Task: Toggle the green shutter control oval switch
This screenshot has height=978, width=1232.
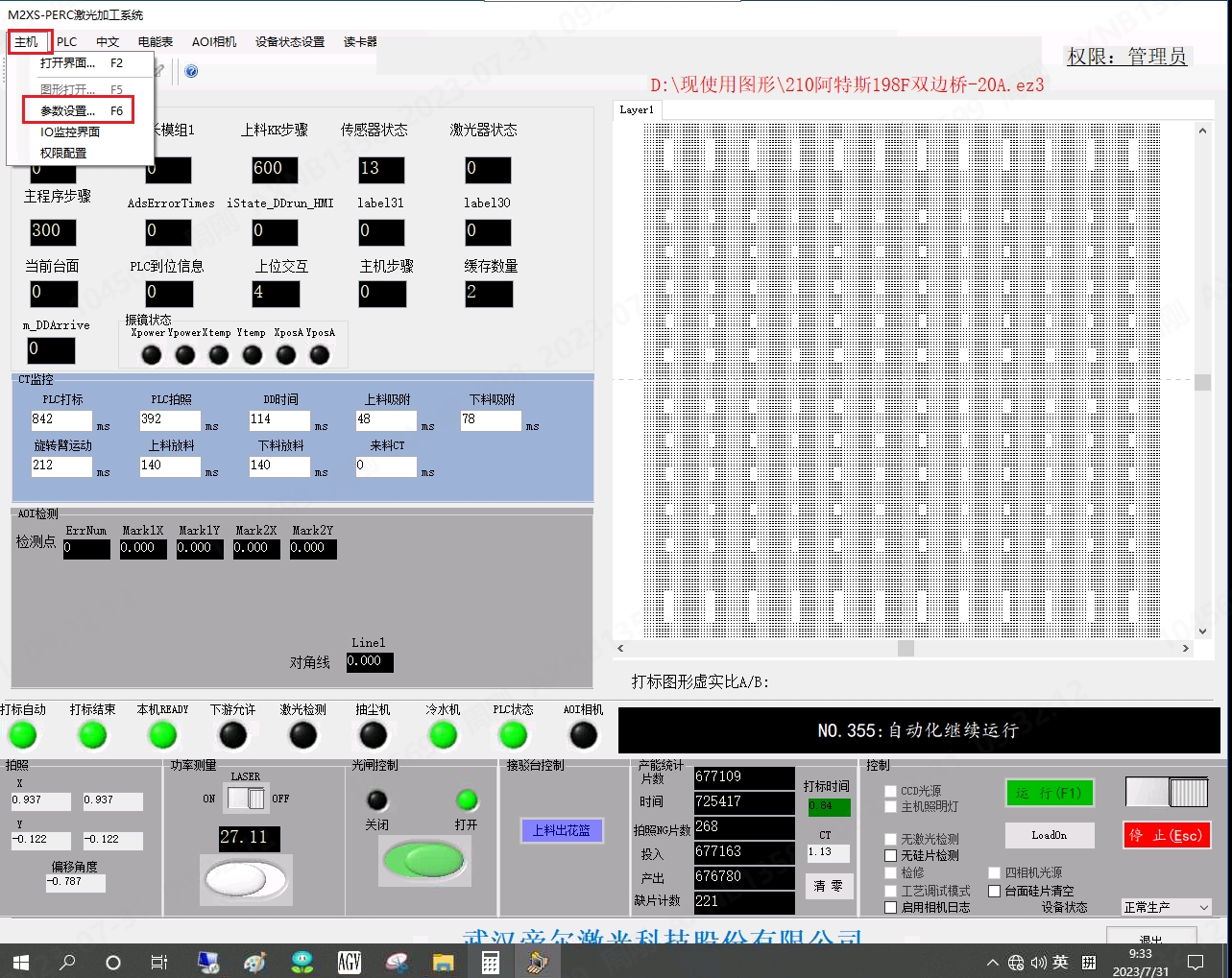Action: click(x=424, y=860)
